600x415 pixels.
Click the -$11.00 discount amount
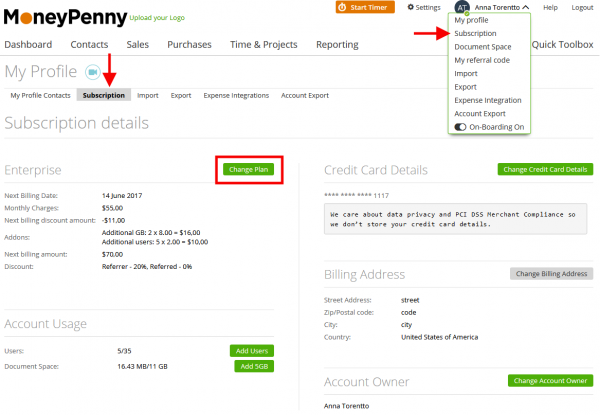click(114, 220)
